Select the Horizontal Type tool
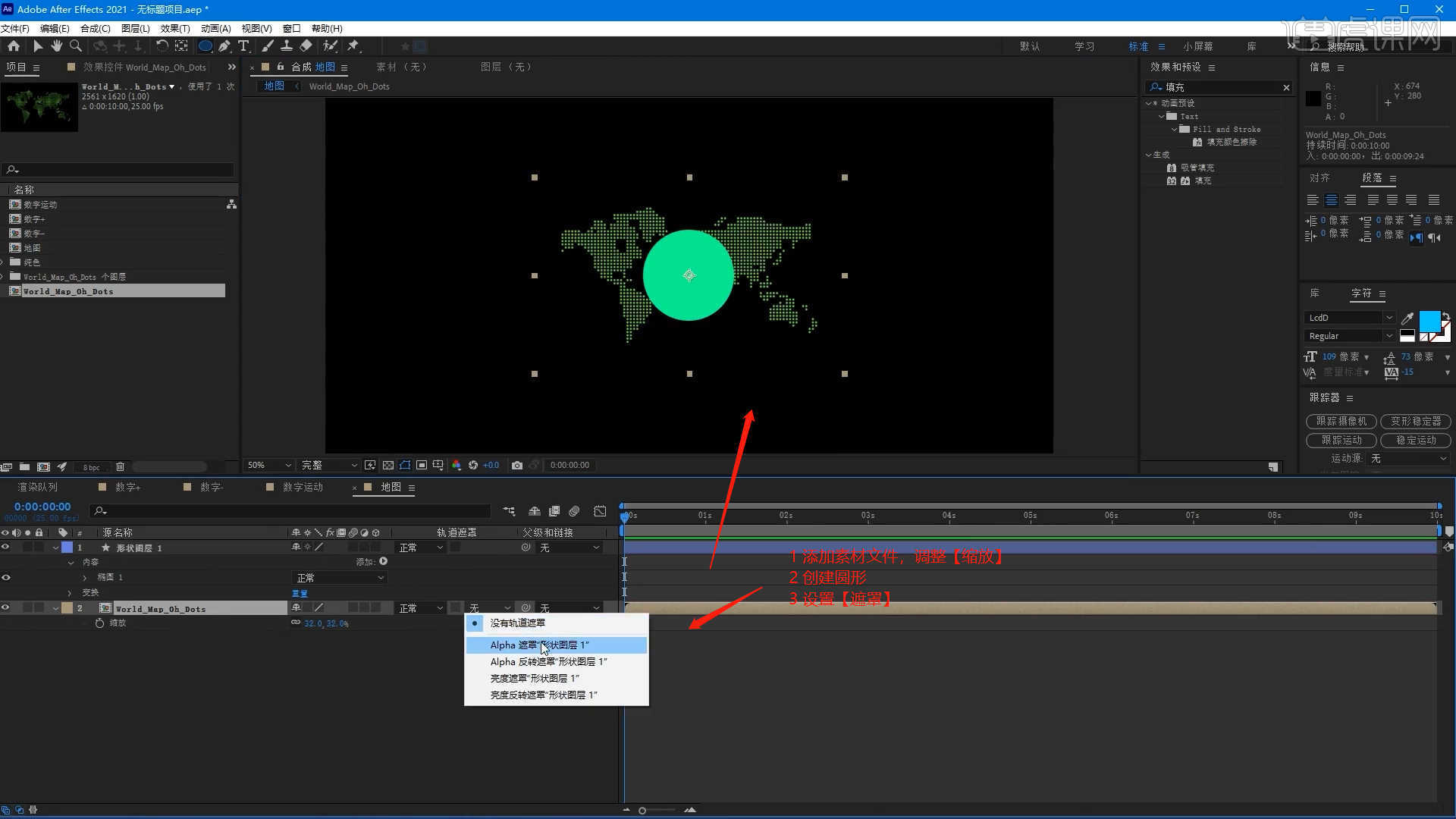 (x=243, y=46)
